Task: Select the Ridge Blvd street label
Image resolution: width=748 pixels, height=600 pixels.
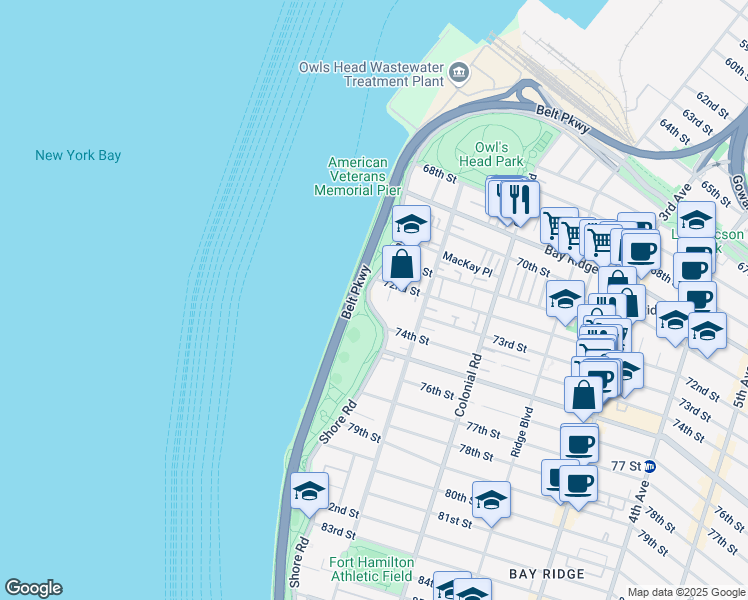Action: [521, 432]
